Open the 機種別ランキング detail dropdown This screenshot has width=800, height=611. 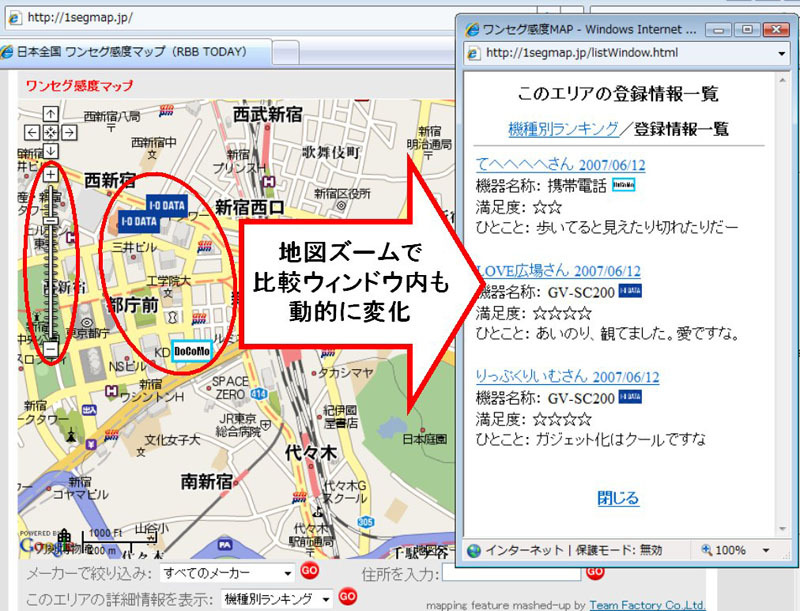pos(277,599)
